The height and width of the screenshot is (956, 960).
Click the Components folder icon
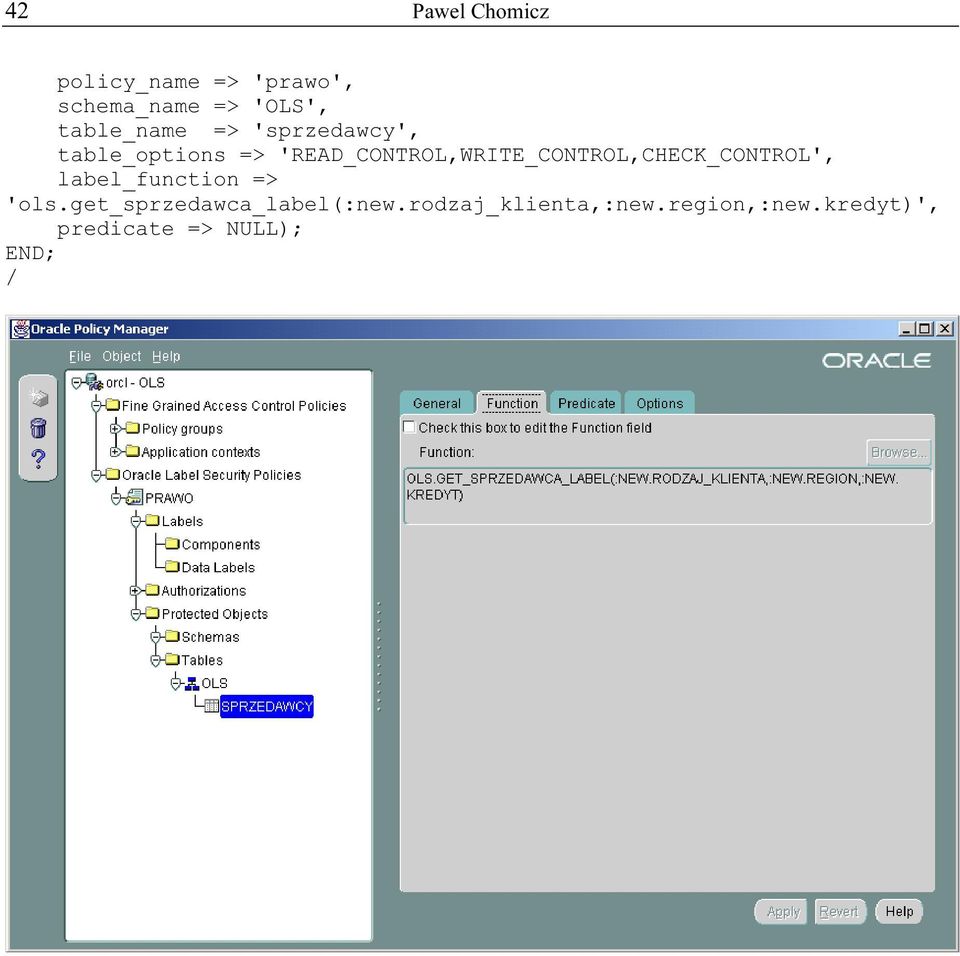point(173,544)
